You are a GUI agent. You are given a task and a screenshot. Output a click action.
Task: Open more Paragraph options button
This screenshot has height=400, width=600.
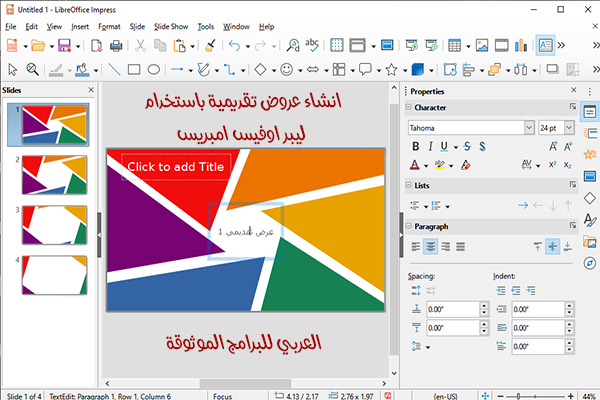[x=572, y=225]
